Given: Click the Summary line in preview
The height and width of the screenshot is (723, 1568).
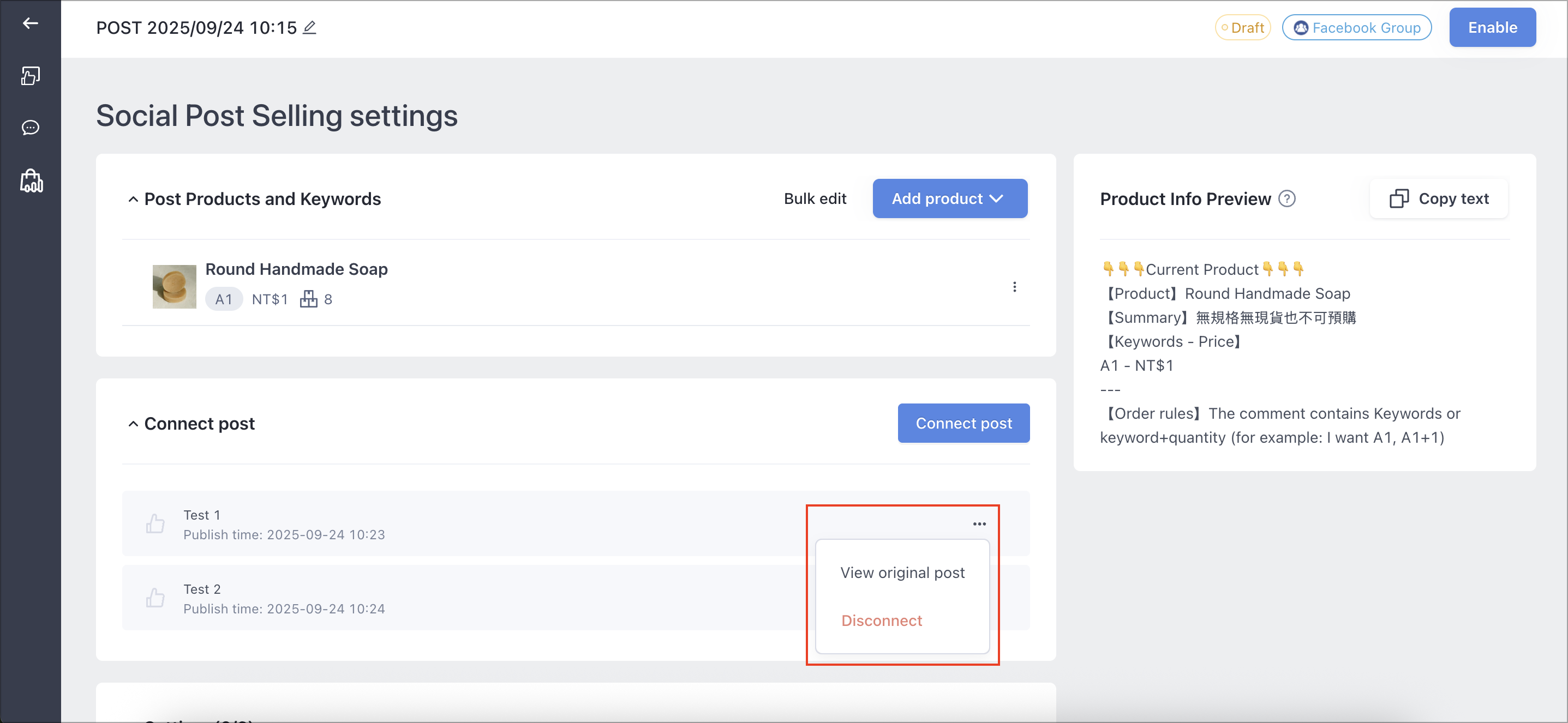Looking at the screenshot, I should 1228,317.
